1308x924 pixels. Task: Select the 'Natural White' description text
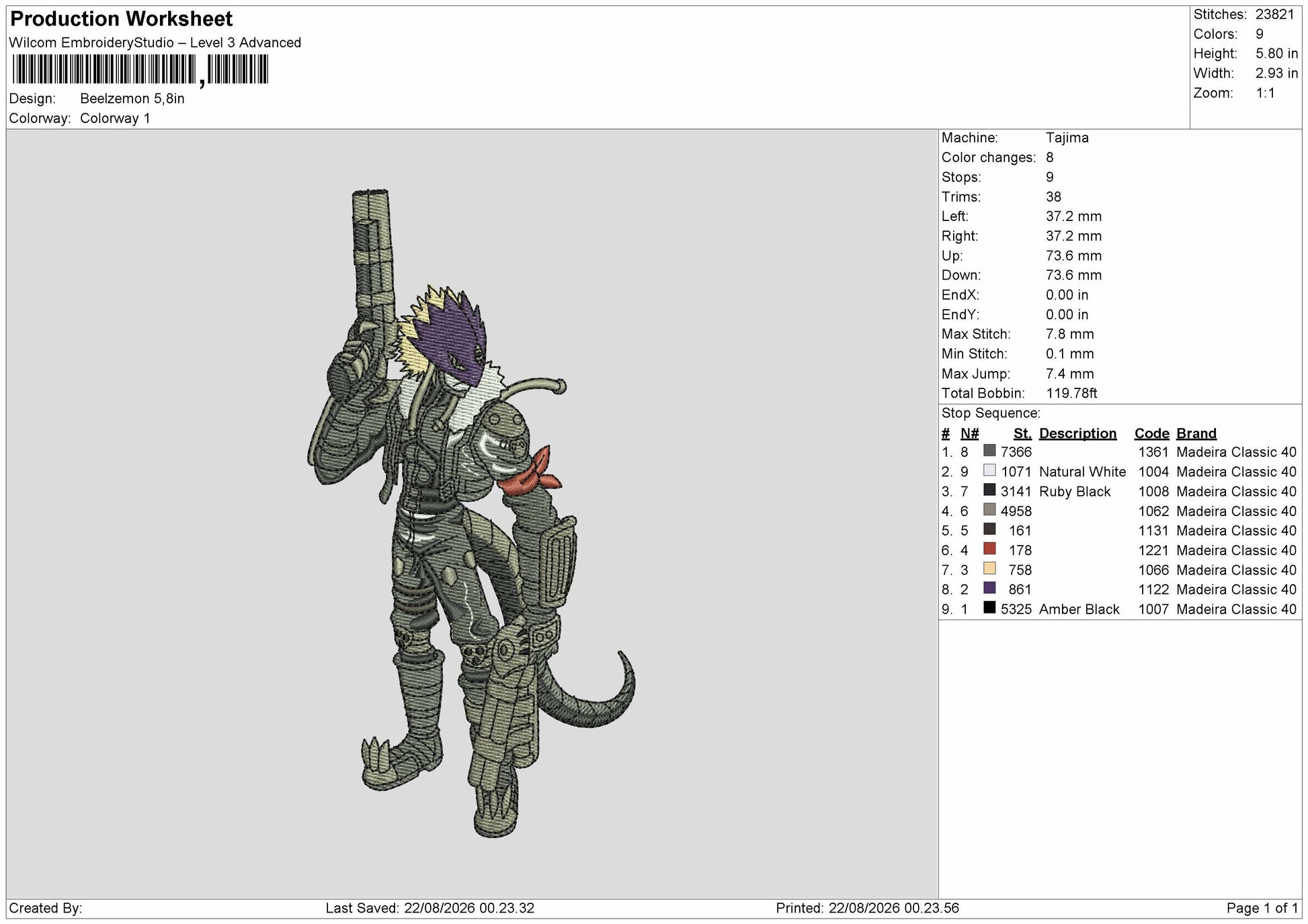tap(1082, 472)
